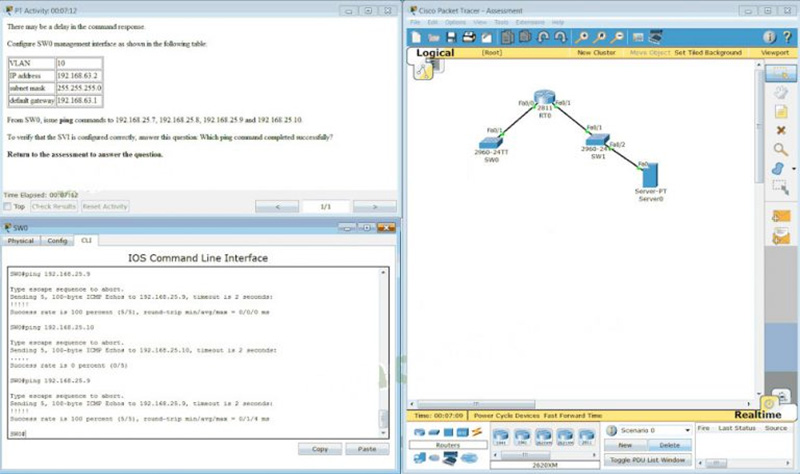Click Set Tiled Background
Image resolution: width=800 pixels, height=474 pixels.
click(708, 53)
